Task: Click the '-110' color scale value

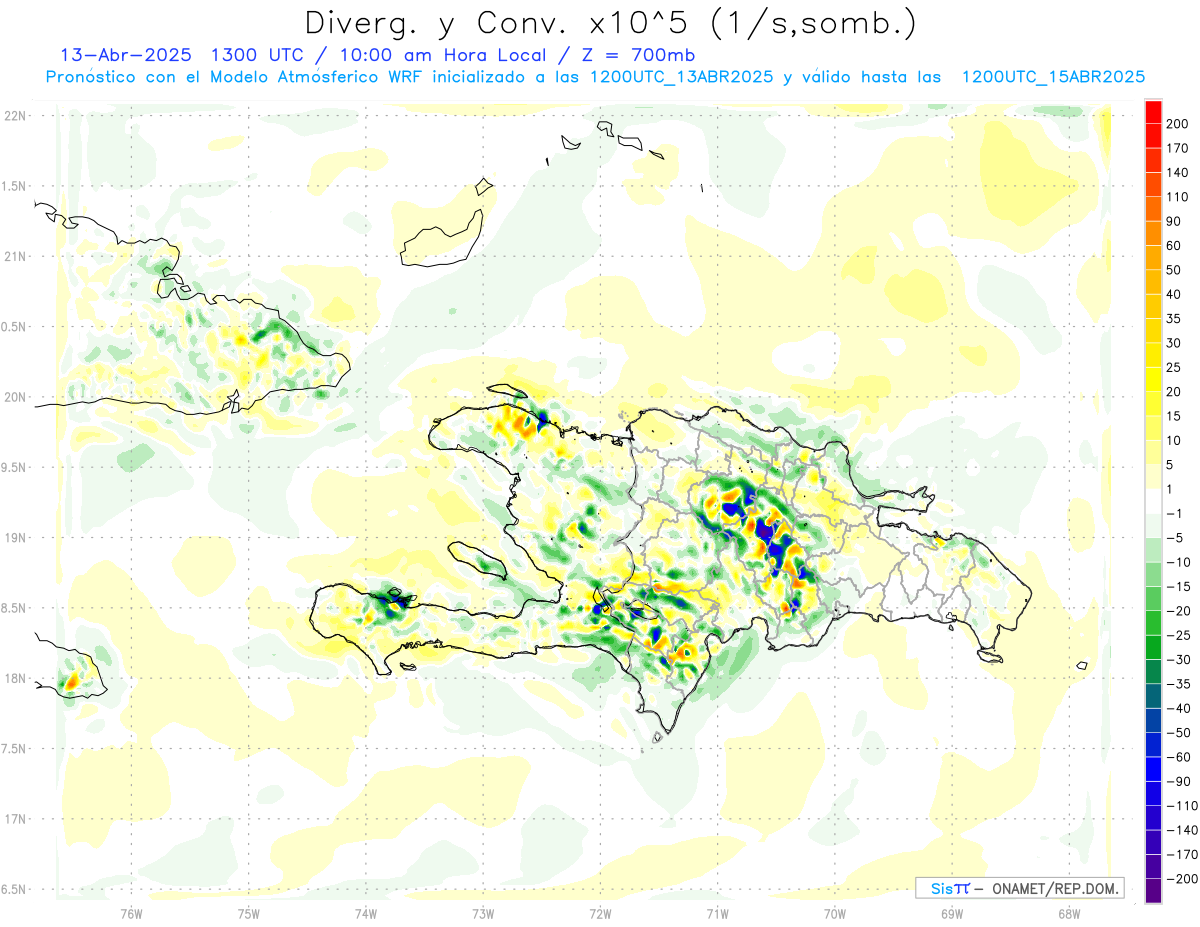Action: tap(1182, 806)
